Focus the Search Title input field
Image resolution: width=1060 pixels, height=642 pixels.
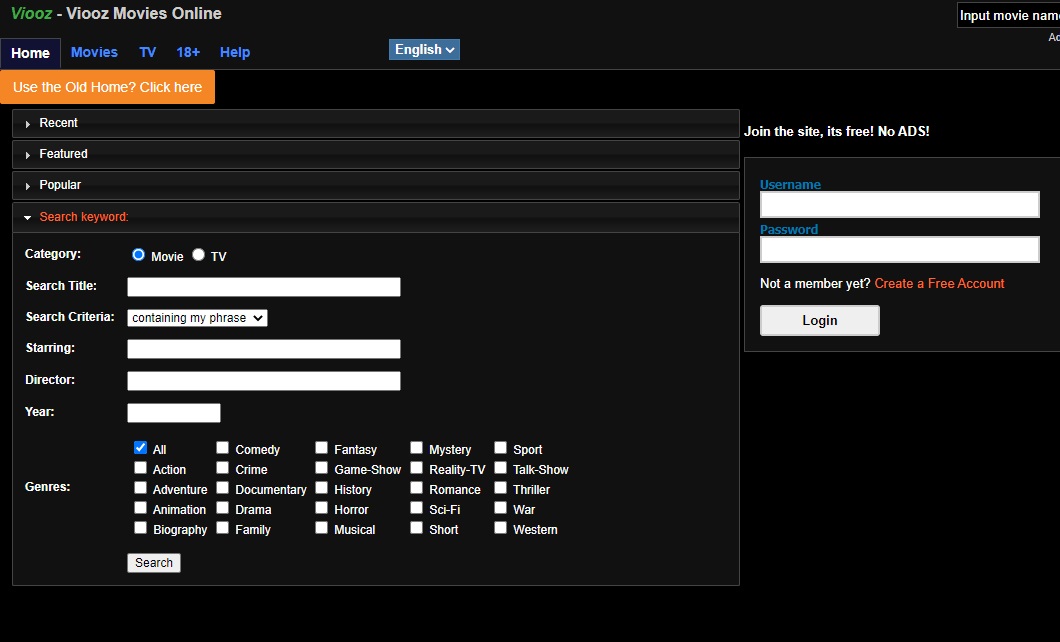[x=264, y=287]
